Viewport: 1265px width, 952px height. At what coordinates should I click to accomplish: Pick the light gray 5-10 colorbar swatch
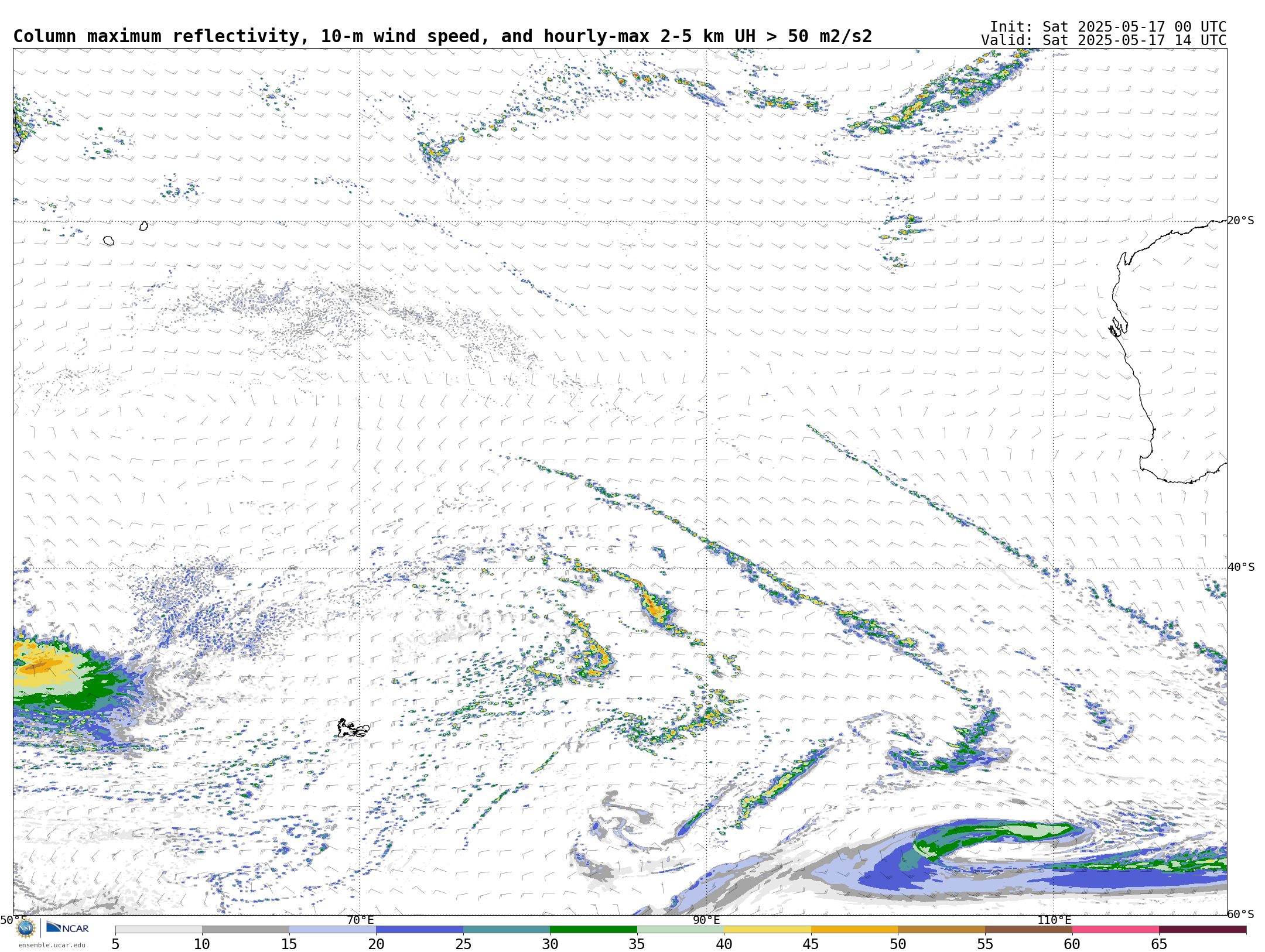159,929
